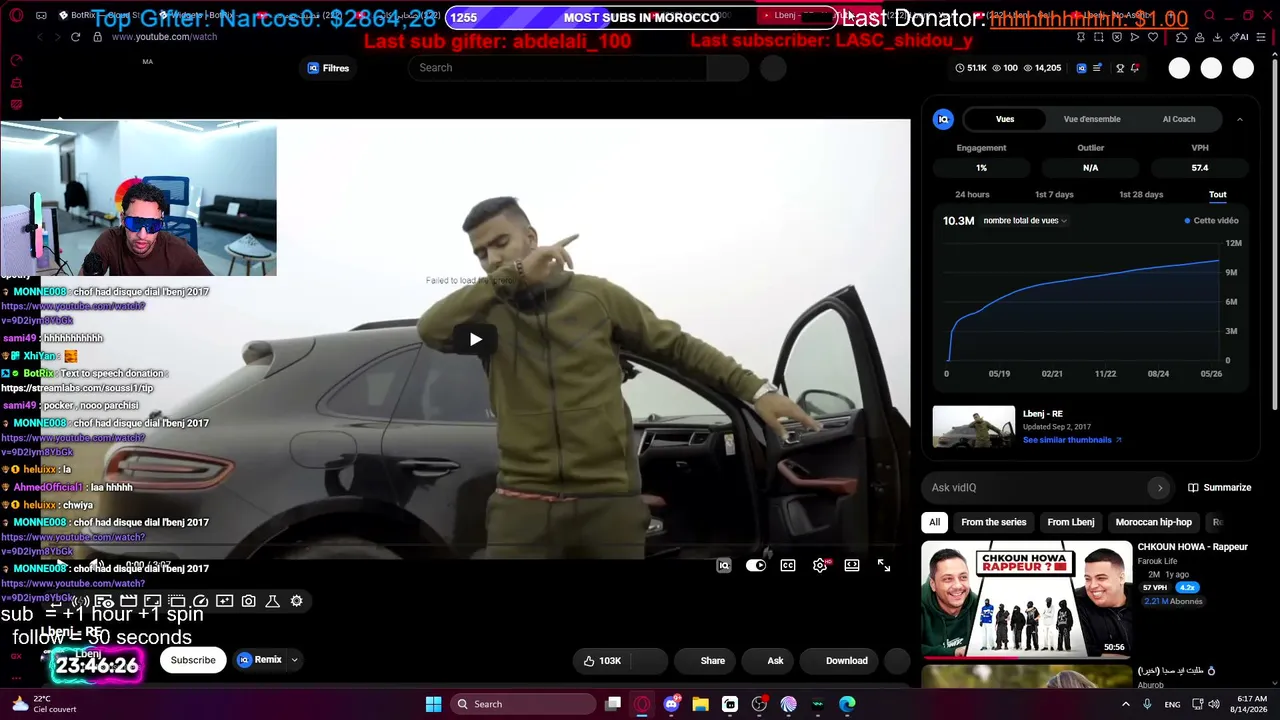Select the 1st 28 days range
The width and height of the screenshot is (1280, 720).
pyautogui.click(x=1141, y=194)
